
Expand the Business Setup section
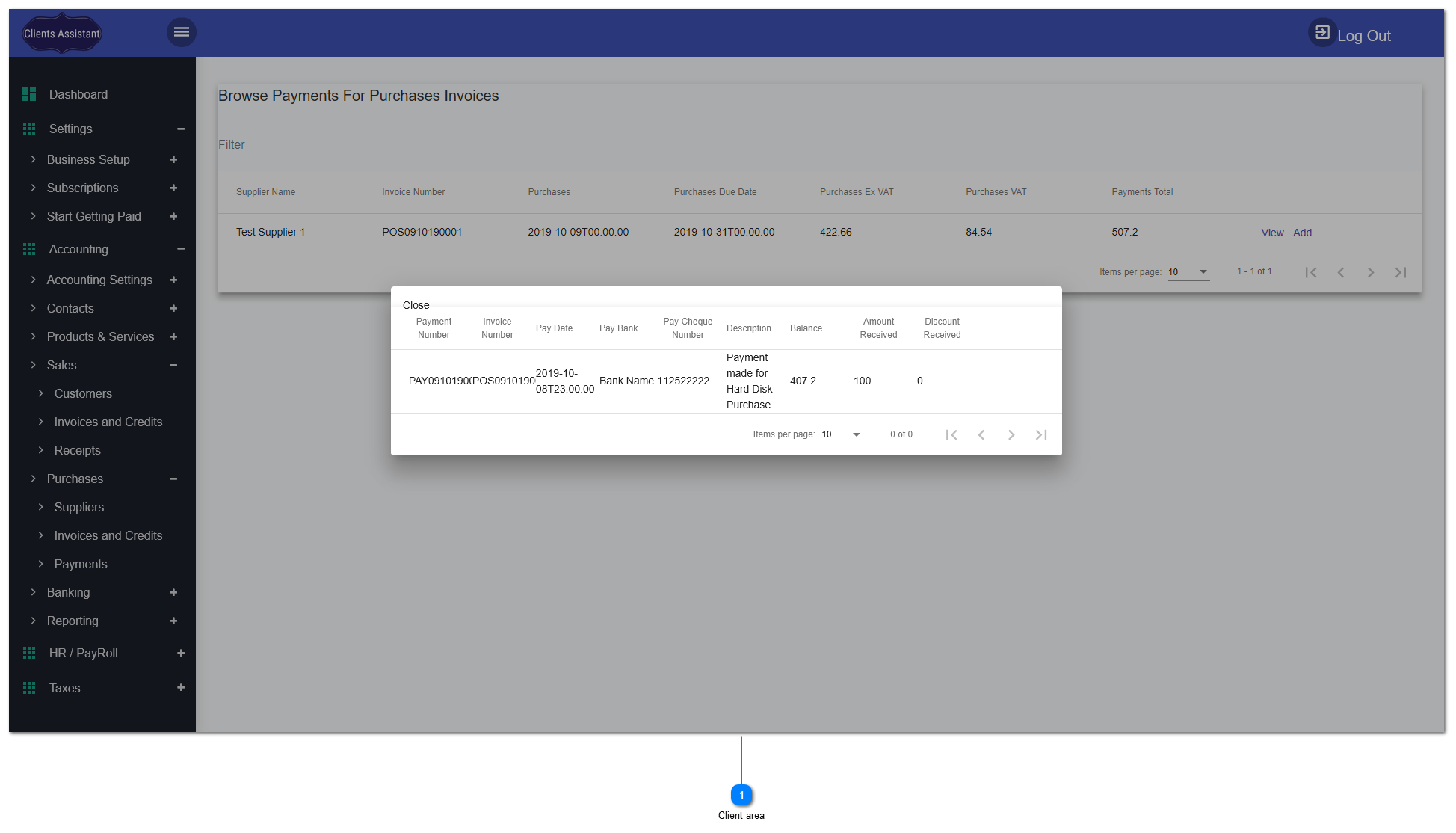click(x=173, y=159)
